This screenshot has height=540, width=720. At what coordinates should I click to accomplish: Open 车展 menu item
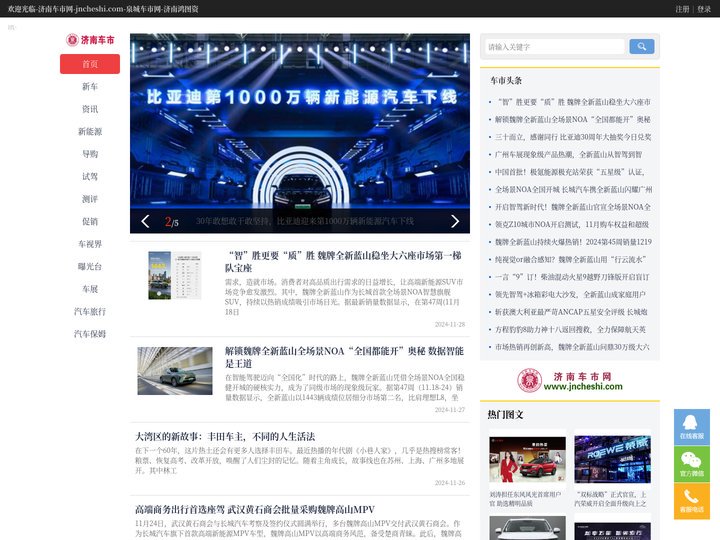[x=90, y=289]
